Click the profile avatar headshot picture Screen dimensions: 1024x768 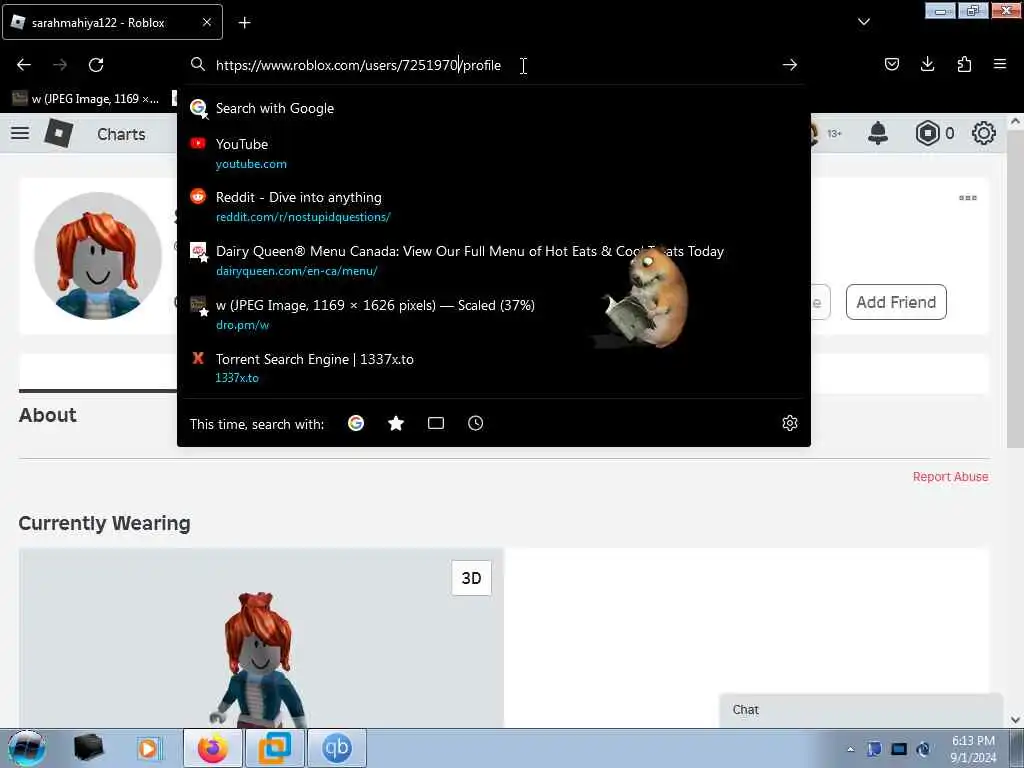98,256
